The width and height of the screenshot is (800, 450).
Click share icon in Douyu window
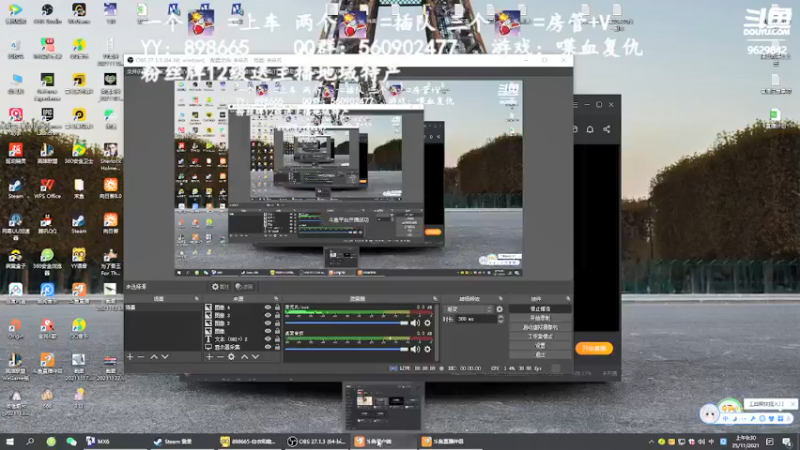pyautogui.click(x=607, y=129)
